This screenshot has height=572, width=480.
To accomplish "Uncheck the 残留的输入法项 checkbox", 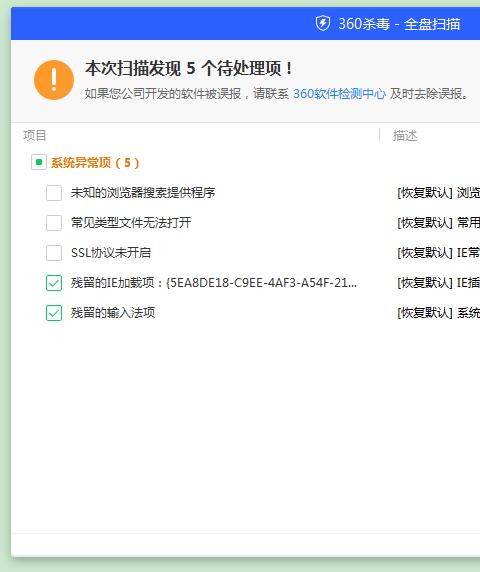I will click(54, 313).
